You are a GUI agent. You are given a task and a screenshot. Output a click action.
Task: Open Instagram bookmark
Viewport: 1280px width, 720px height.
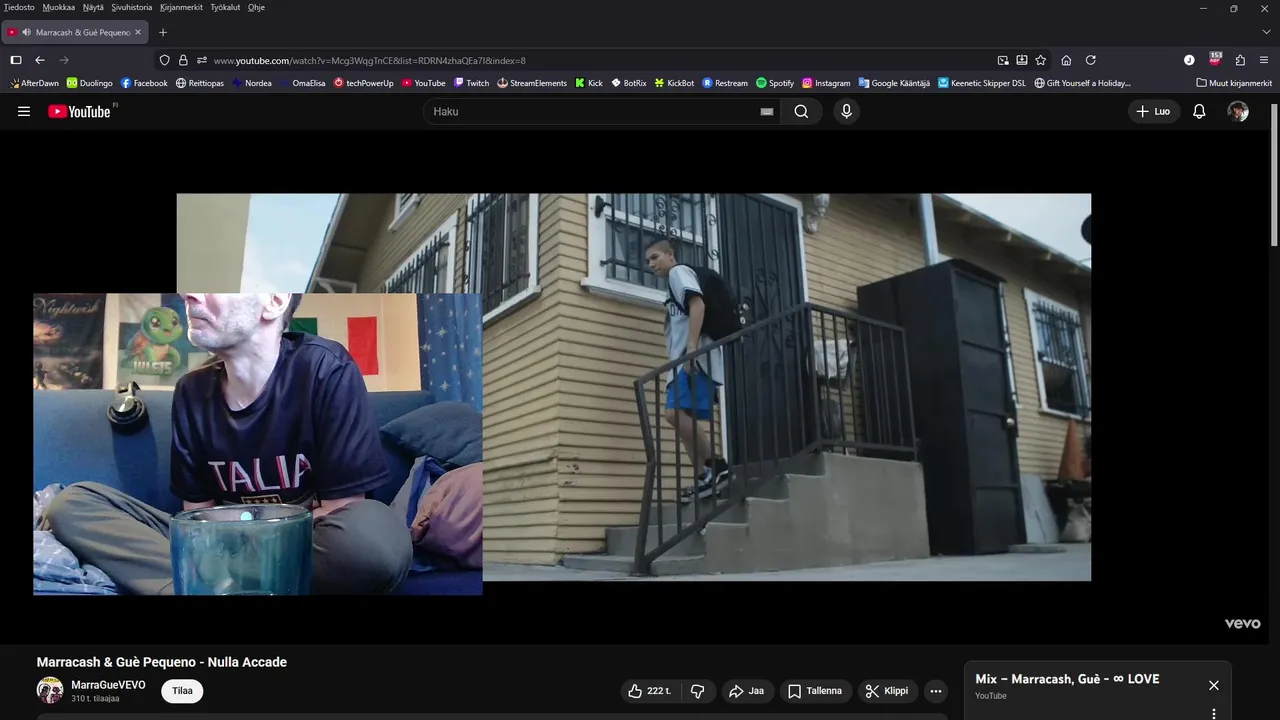[826, 83]
